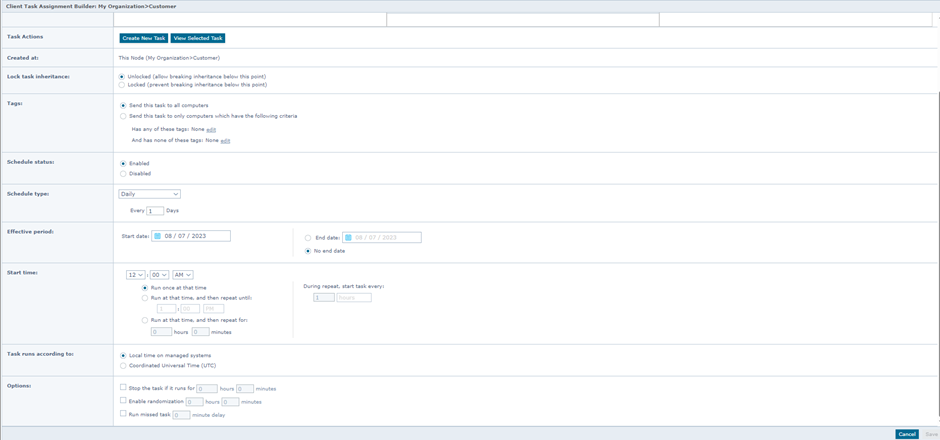Select Send this task to all computers

point(123,105)
